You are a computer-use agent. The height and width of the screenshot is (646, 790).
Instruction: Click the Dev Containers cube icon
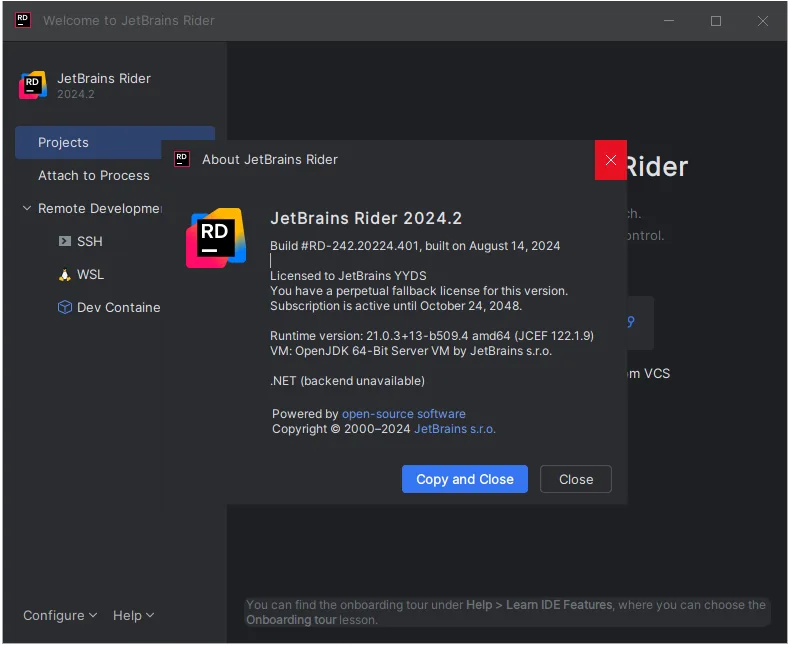tap(64, 307)
